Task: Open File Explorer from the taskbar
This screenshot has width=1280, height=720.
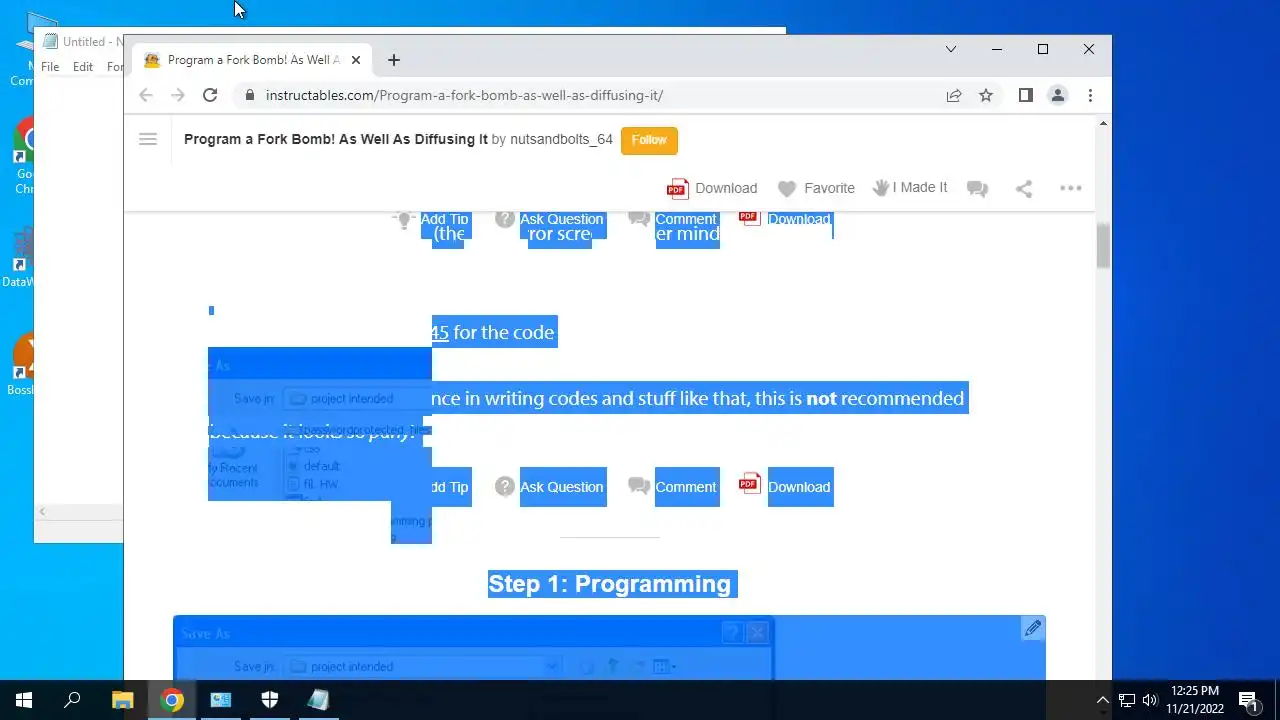Action: pyautogui.click(x=122, y=700)
